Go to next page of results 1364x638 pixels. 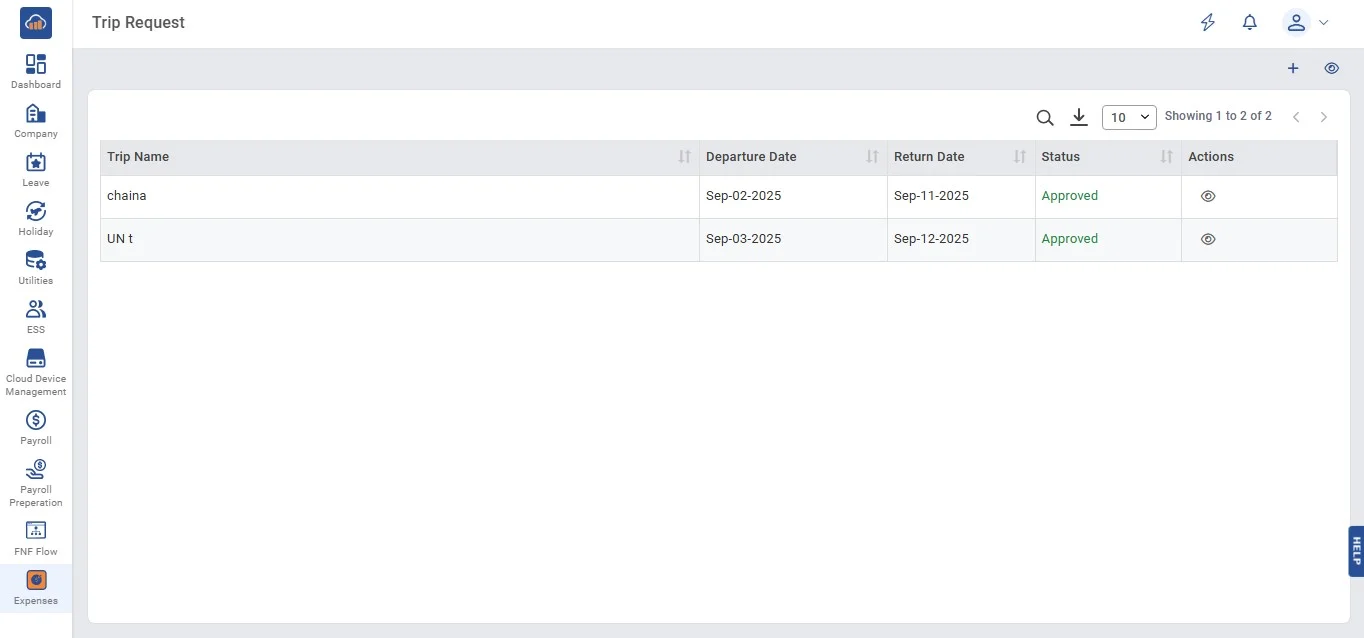click(x=1324, y=117)
